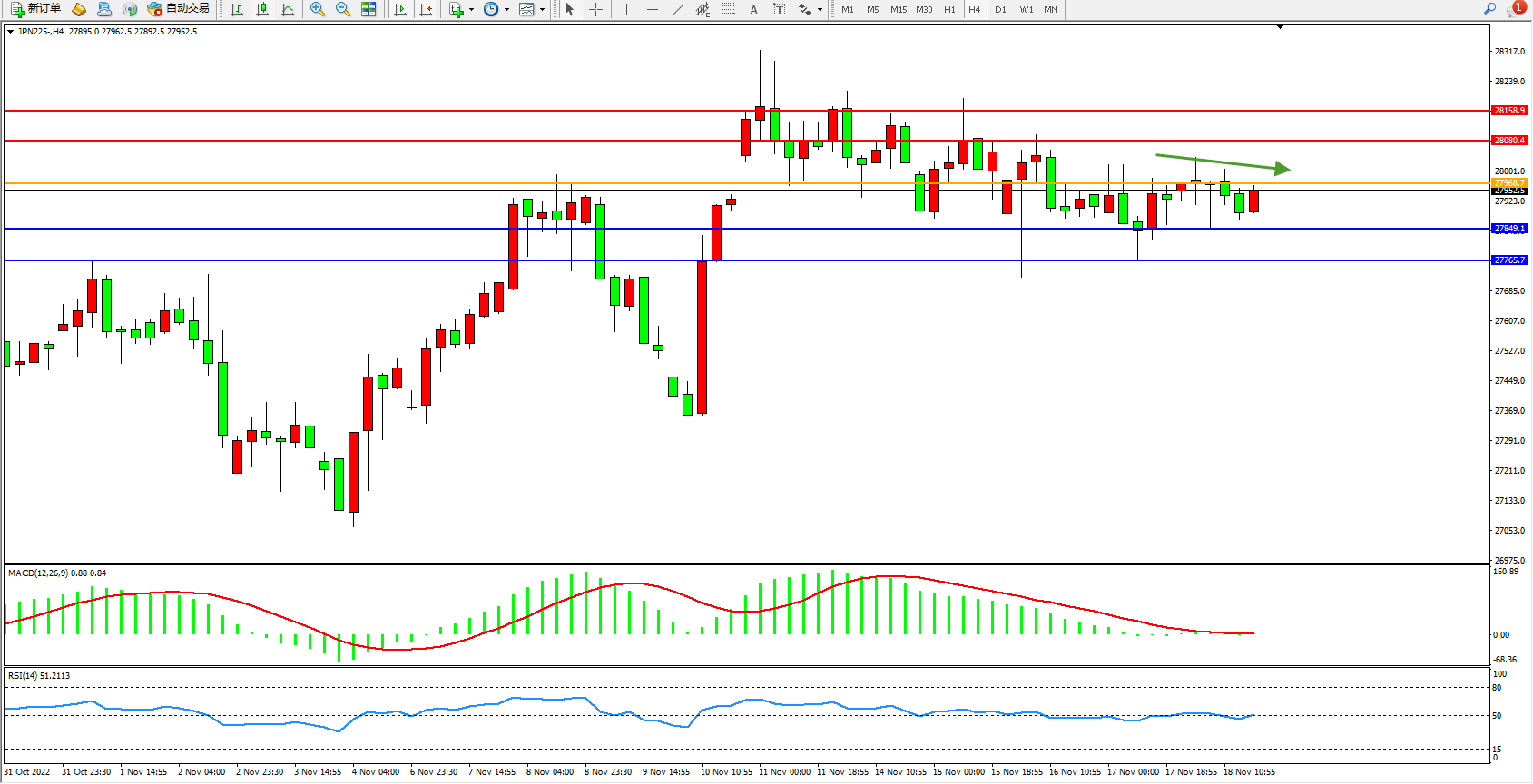The width and height of the screenshot is (1533, 784).
Task: Pick the Fibonacci retracement tool
Action: [x=729, y=9]
